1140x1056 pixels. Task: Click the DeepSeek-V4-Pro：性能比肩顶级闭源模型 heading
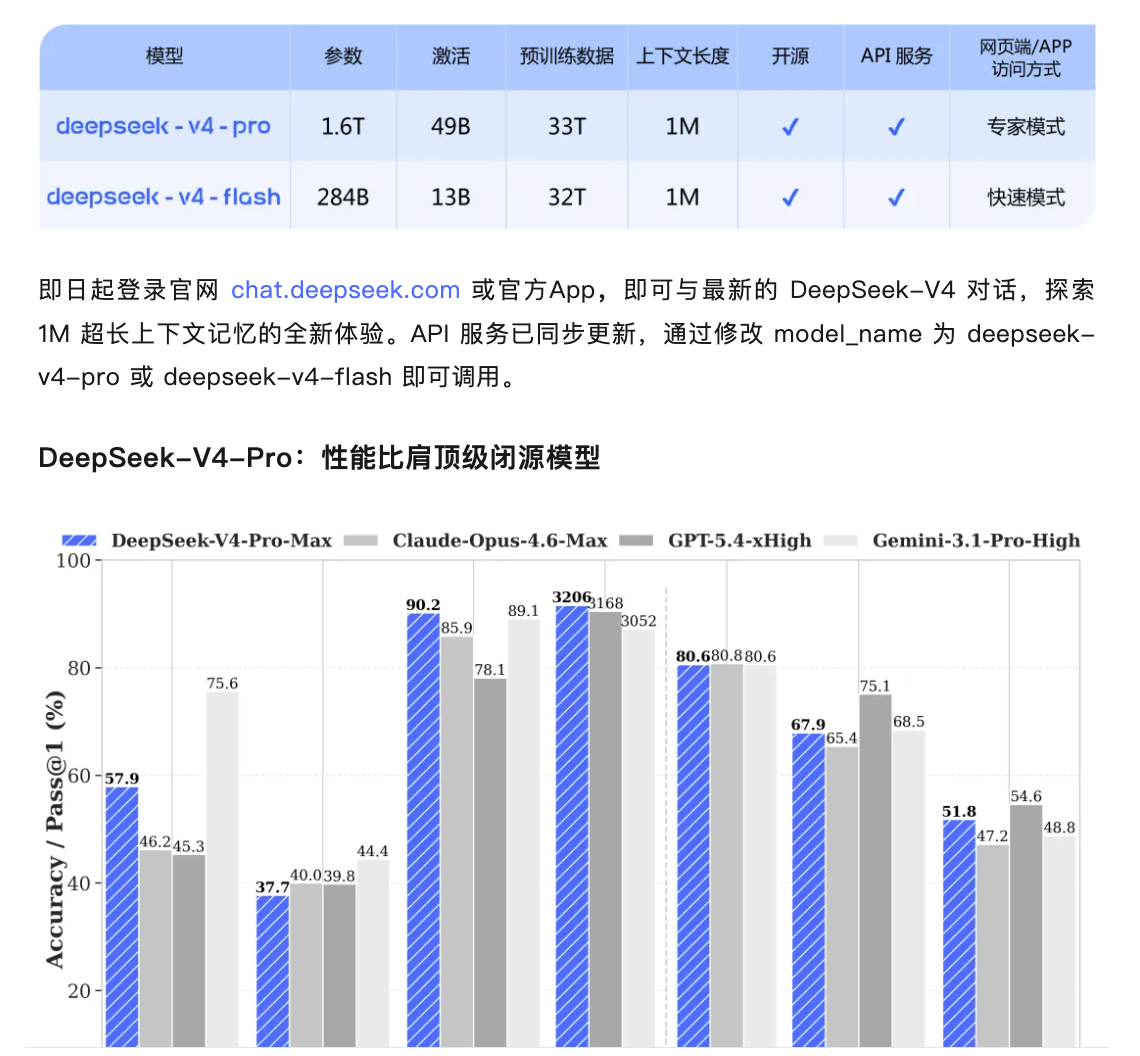319,457
